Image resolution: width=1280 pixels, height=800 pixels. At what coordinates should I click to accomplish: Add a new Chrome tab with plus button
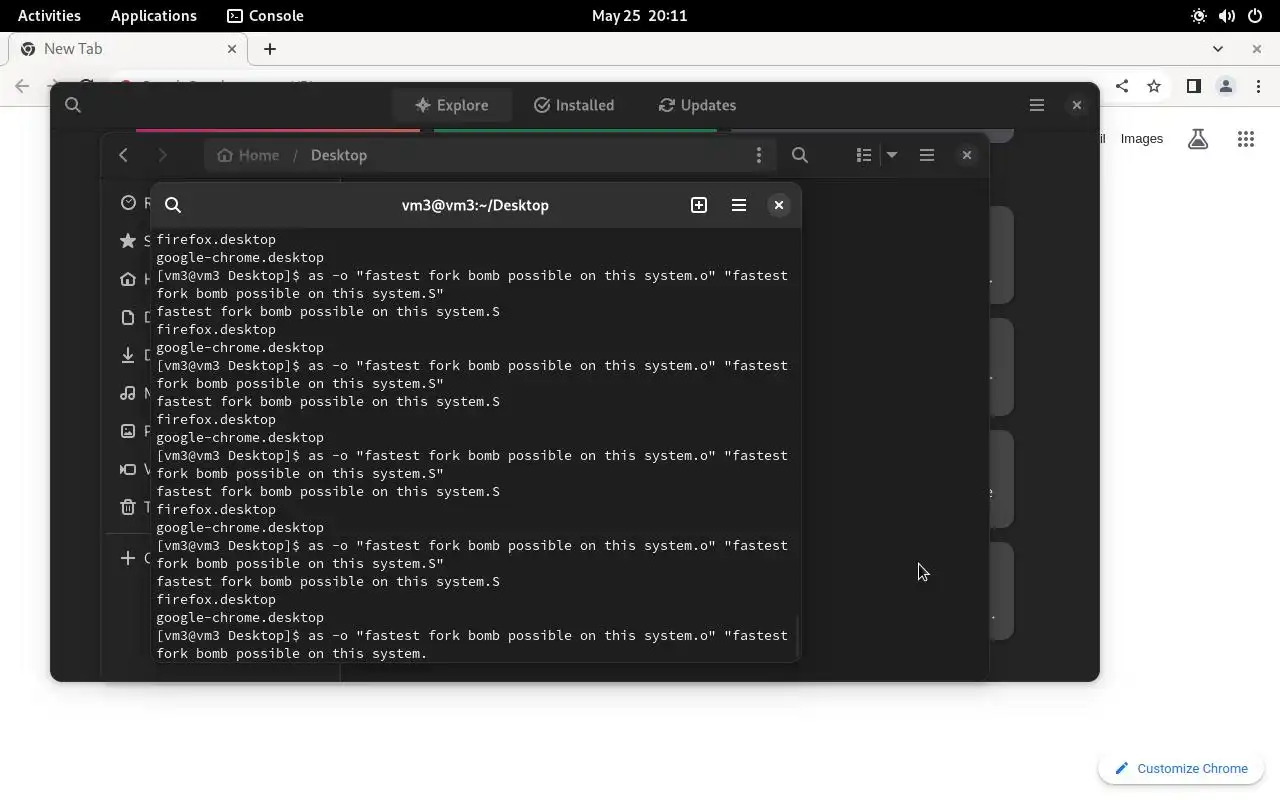[x=270, y=49]
